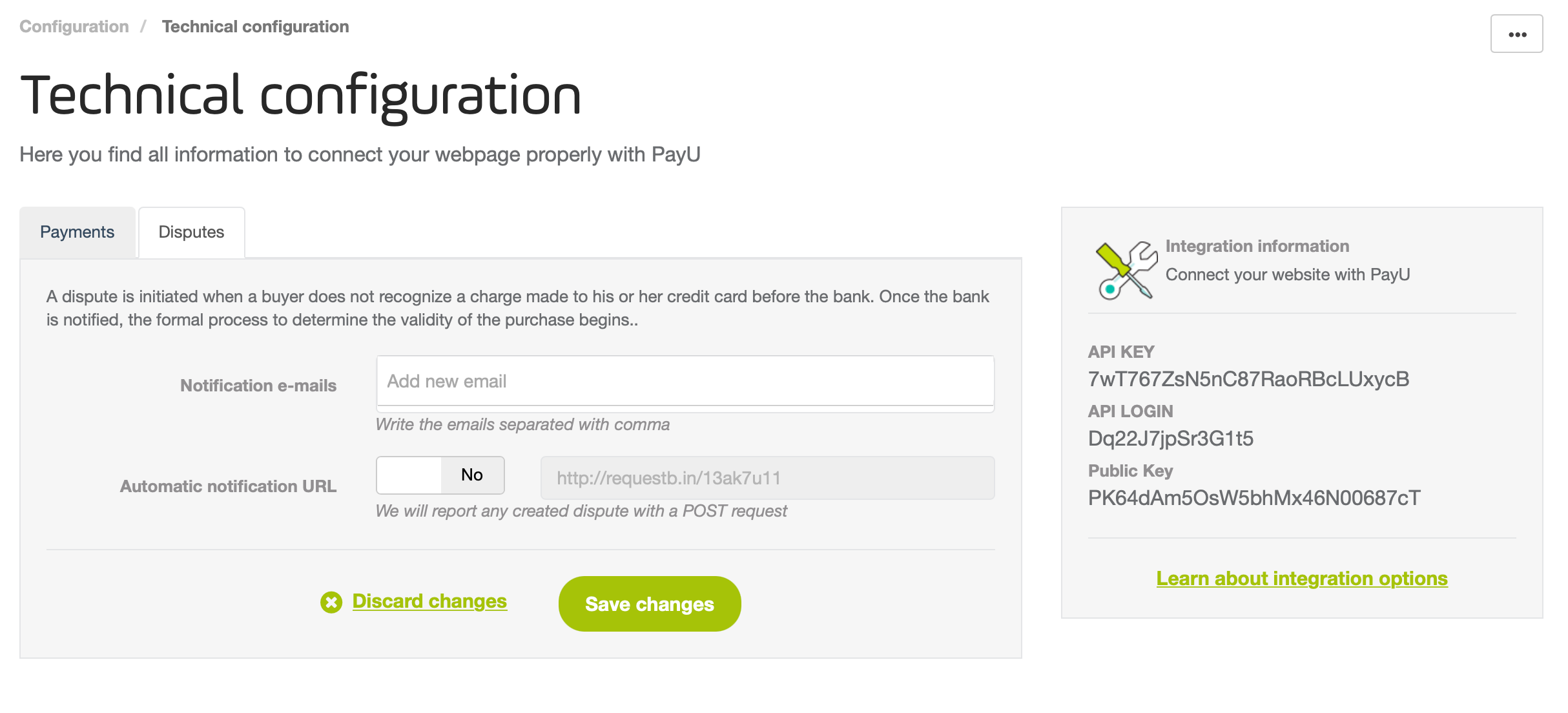
Task: Click the Automatic notification URL label
Action: [x=228, y=486]
